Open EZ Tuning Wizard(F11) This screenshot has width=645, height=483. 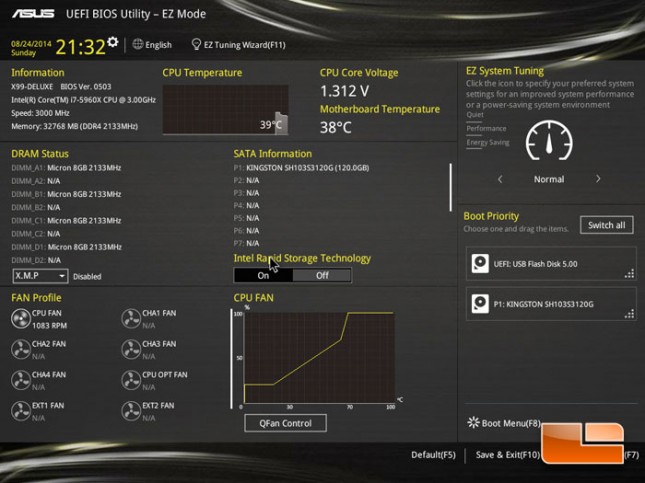point(244,44)
